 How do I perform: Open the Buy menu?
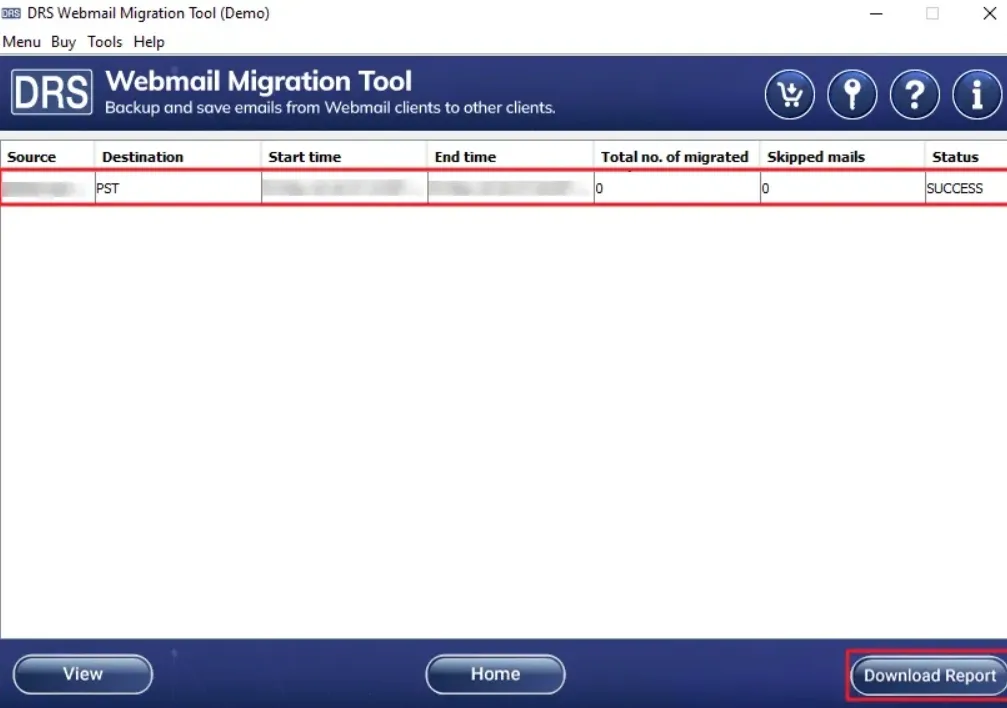[x=63, y=42]
